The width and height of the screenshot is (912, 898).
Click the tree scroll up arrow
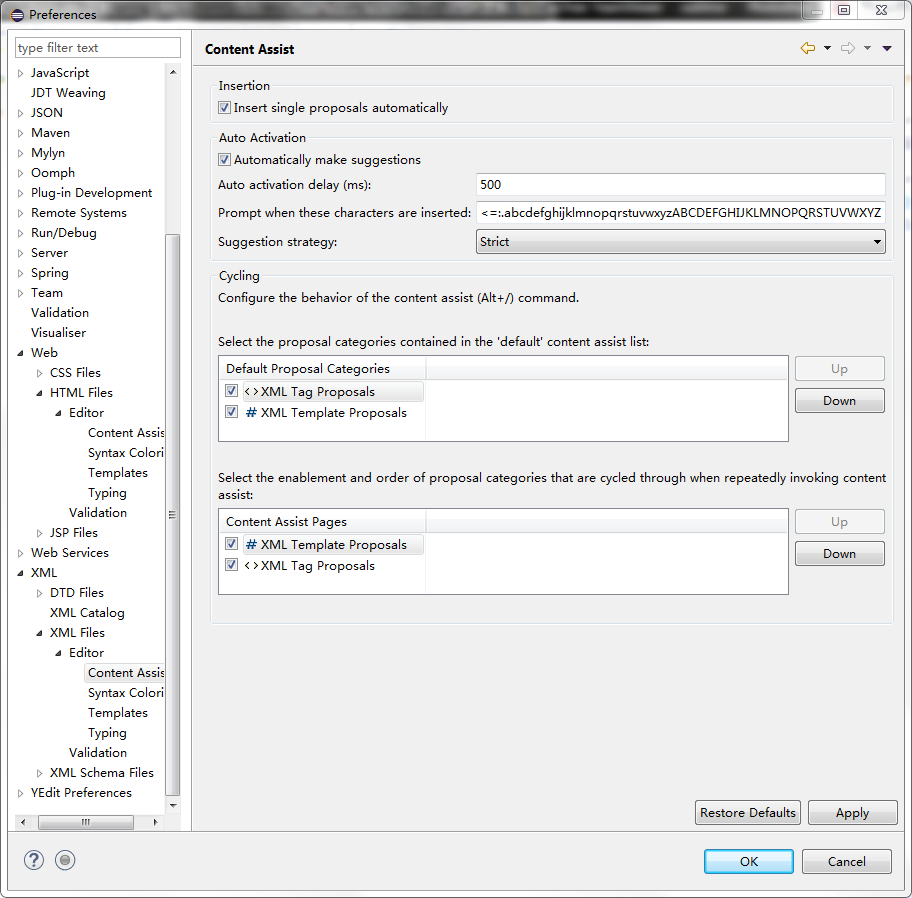pos(173,72)
